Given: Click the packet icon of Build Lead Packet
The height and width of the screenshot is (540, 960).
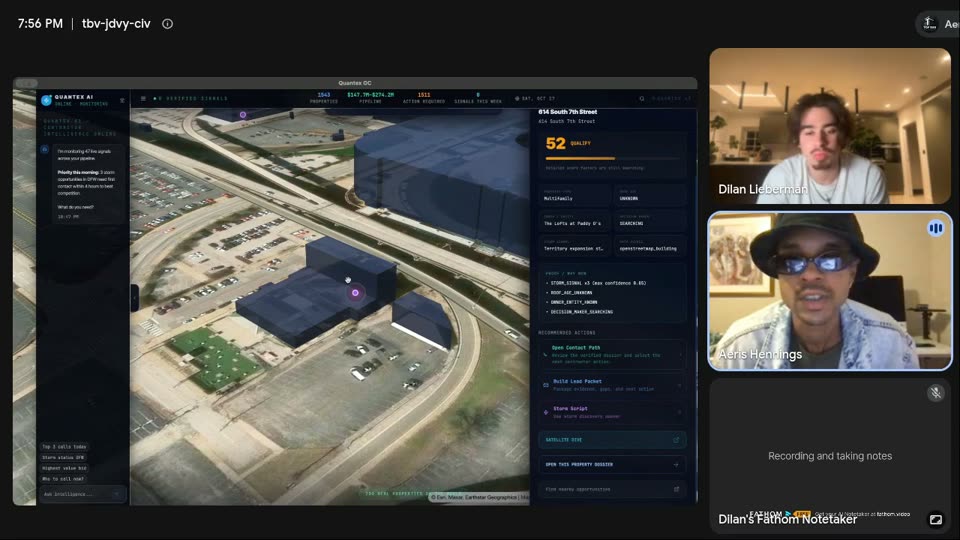Looking at the screenshot, I should coord(546,385).
